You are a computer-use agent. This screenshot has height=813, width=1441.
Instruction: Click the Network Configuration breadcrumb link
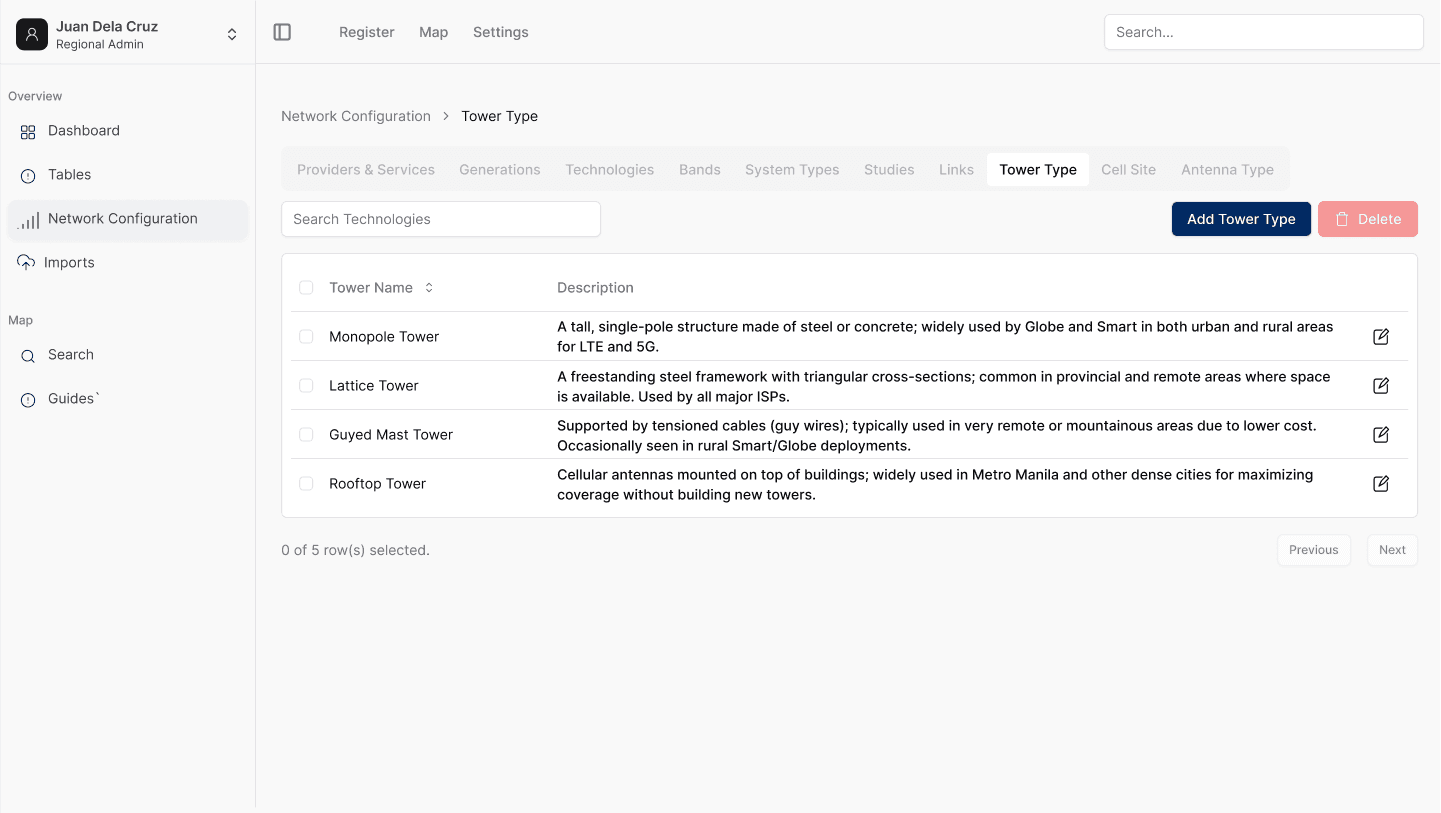tap(356, 116)
